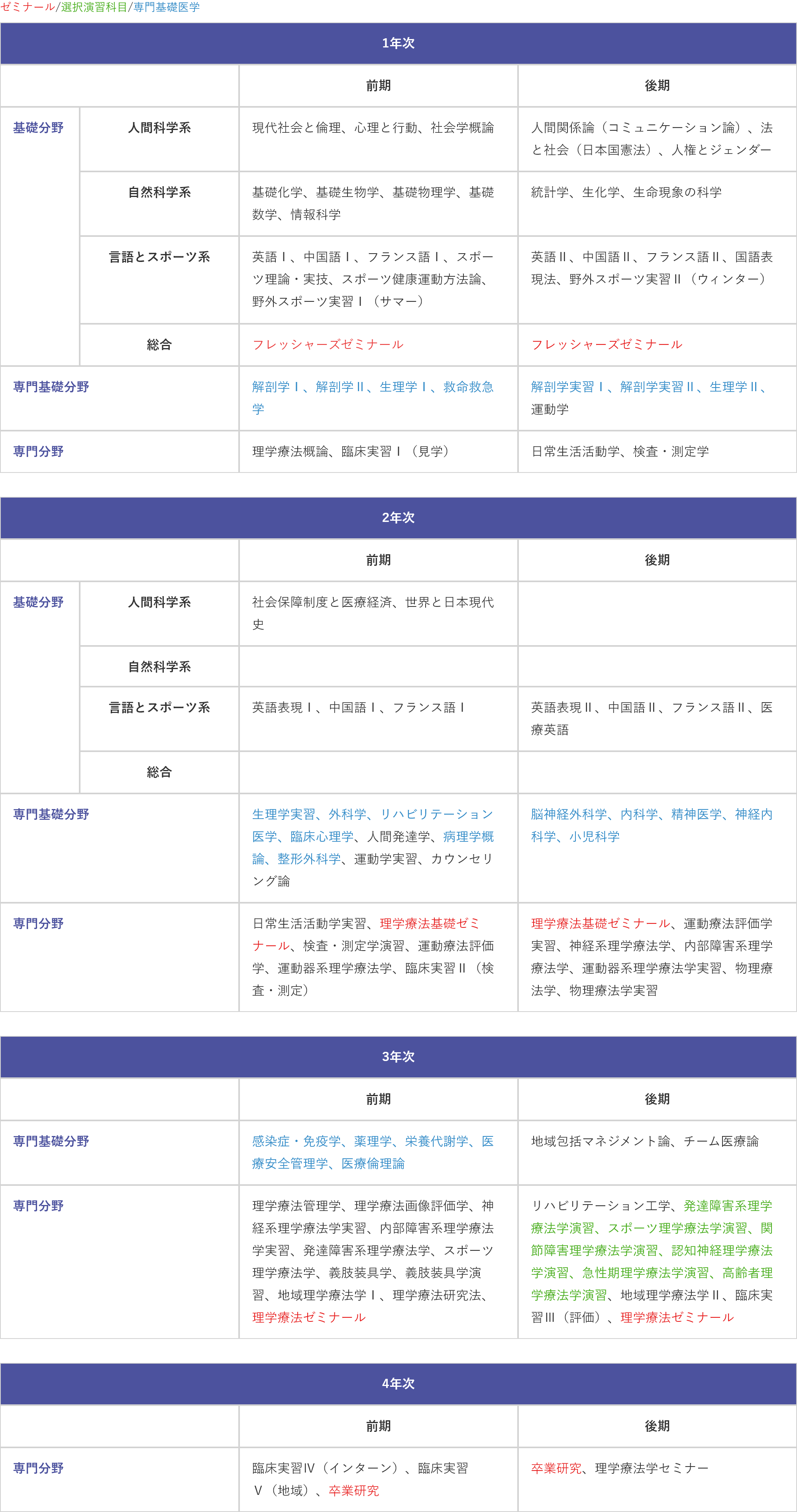Click first-year 人間科学系 row label
Screen dimensions: 797x1512
[159, 128]
